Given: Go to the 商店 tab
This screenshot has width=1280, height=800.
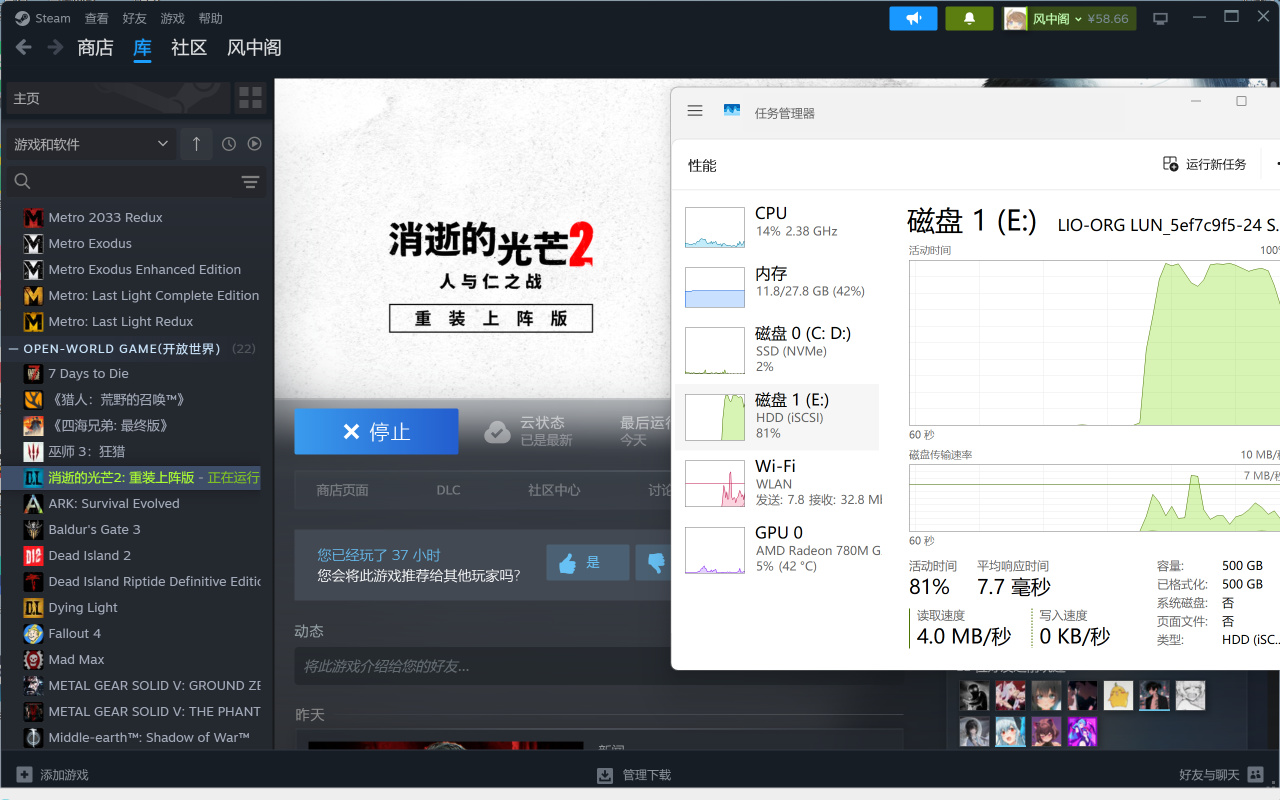Looking at the screenshot, I should coord(95,47).
